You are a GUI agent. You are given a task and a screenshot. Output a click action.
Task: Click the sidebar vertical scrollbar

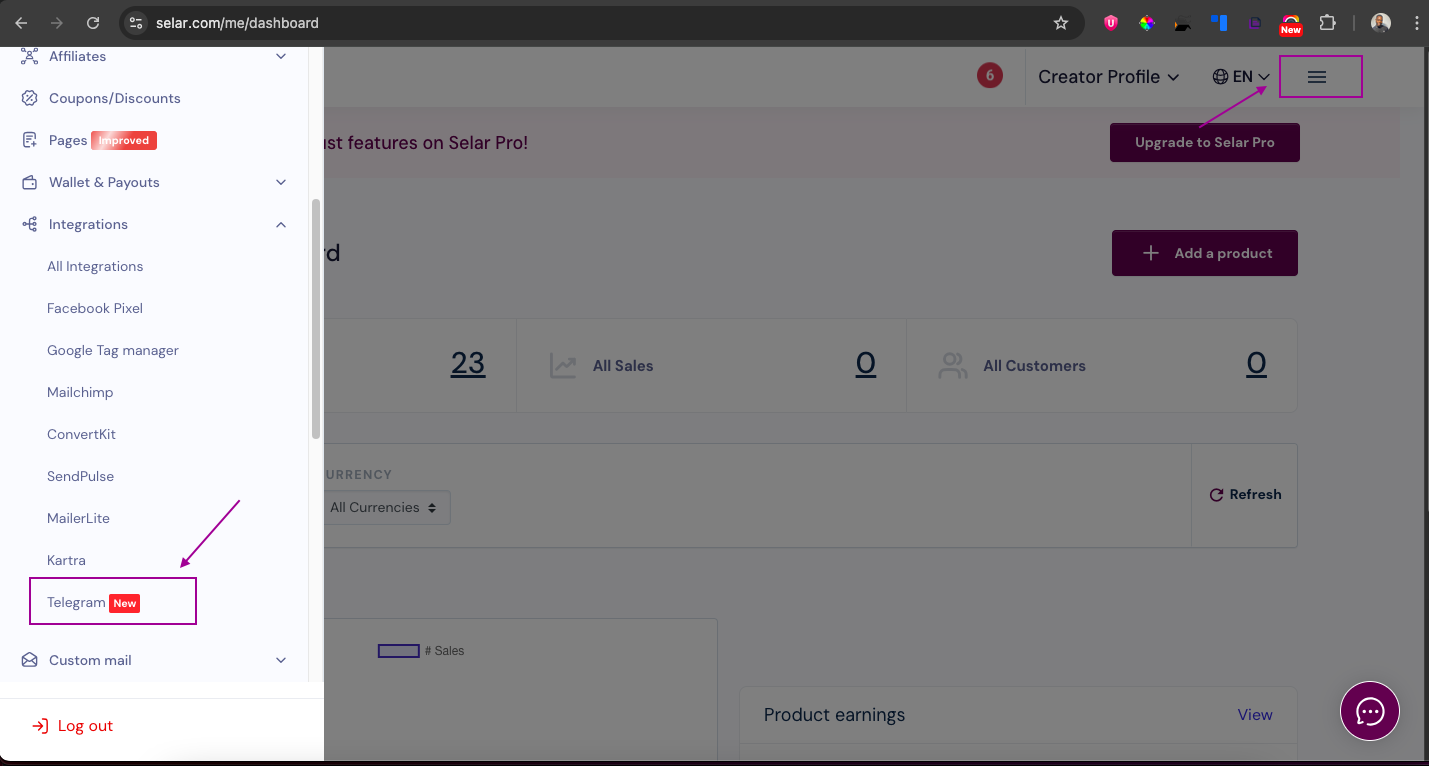coord(316,318)
